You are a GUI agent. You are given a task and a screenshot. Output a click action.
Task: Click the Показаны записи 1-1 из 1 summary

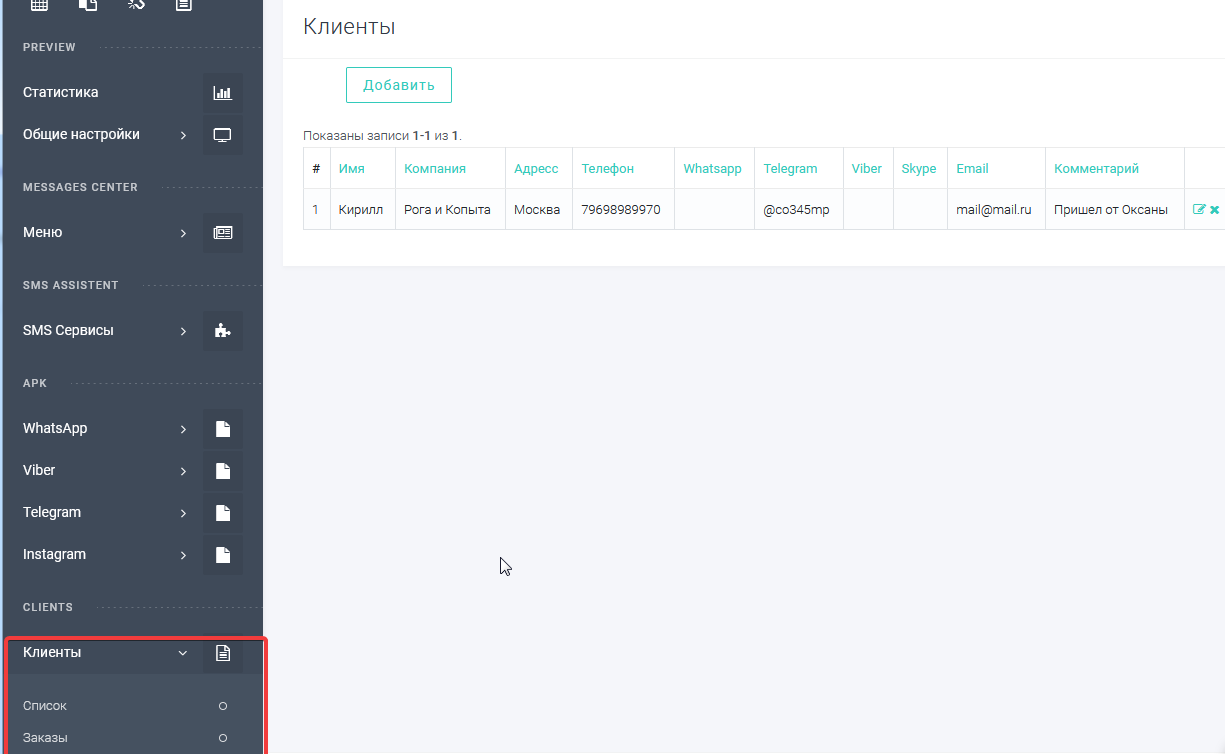pos(382,136)
